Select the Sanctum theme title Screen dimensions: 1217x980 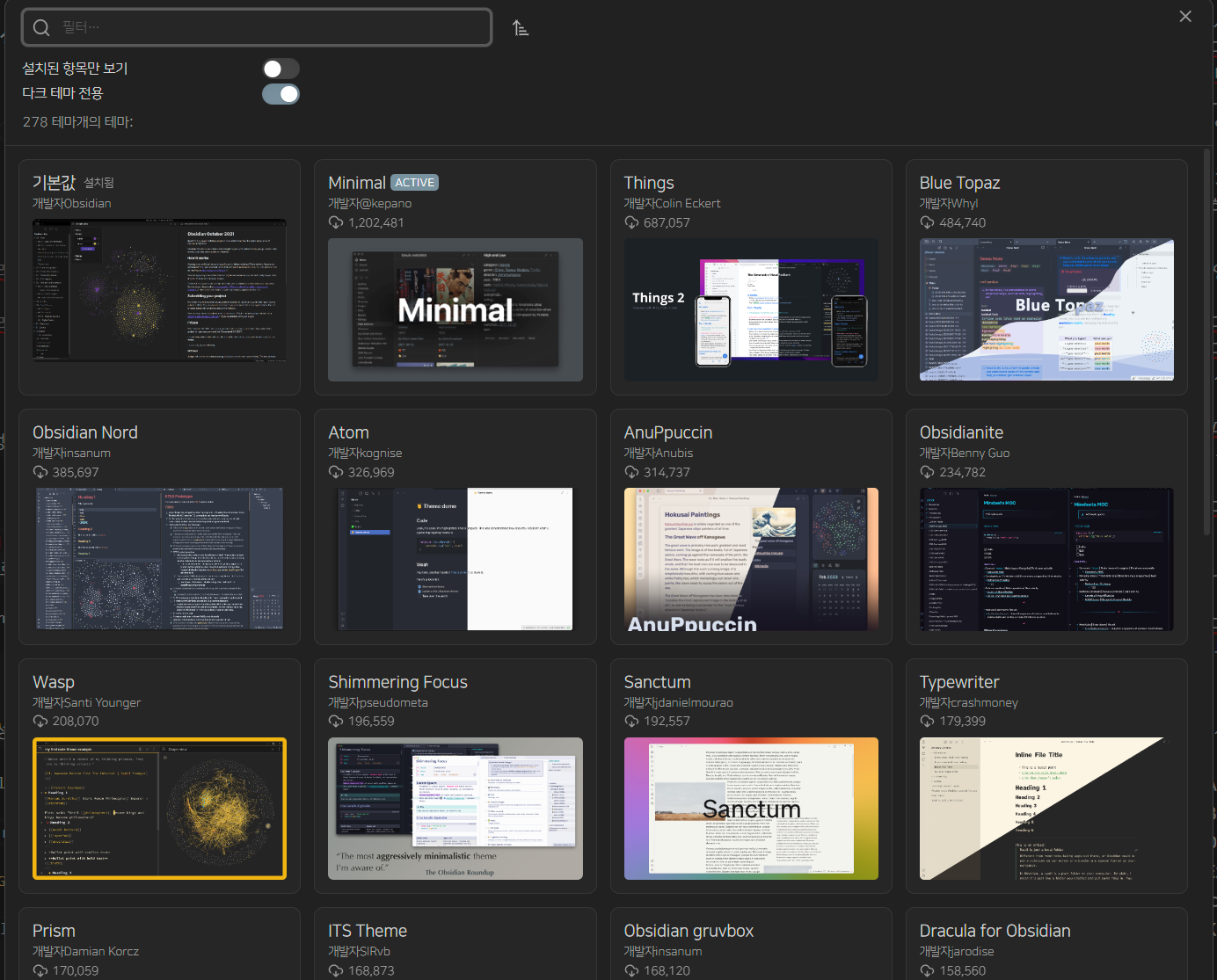pos(657,682)
